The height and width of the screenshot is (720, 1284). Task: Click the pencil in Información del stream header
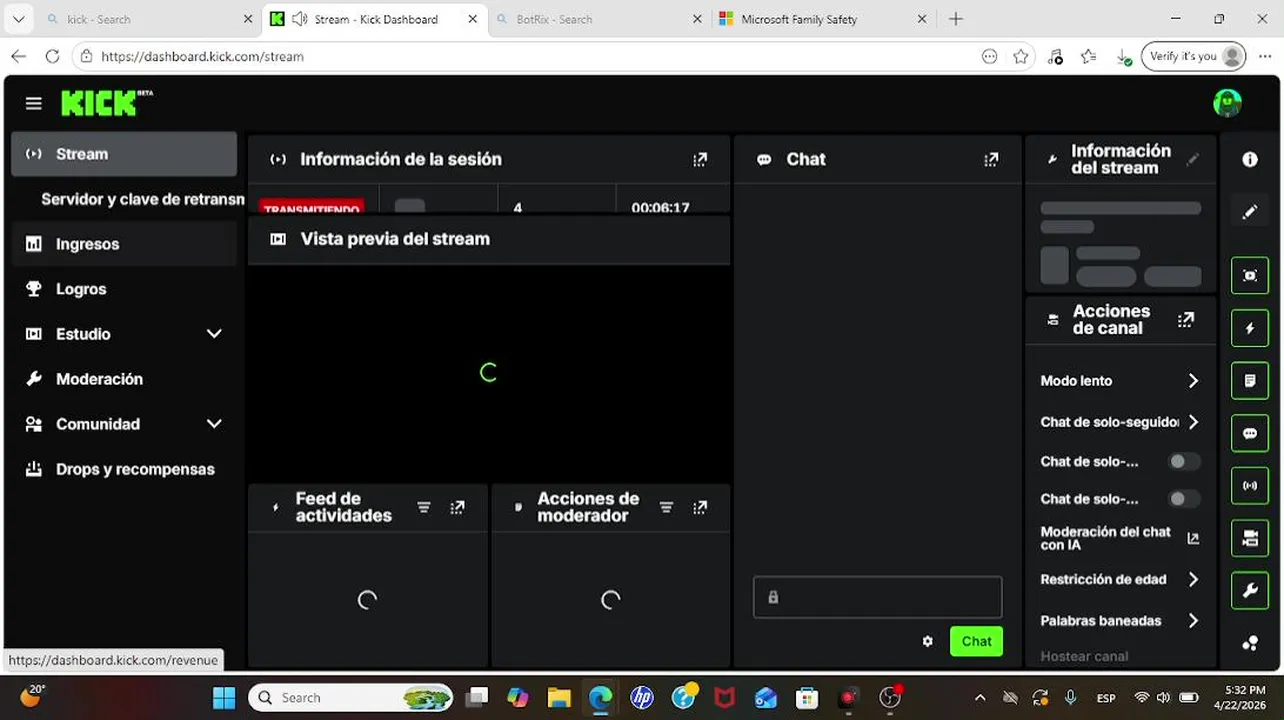click(1192, 159)
